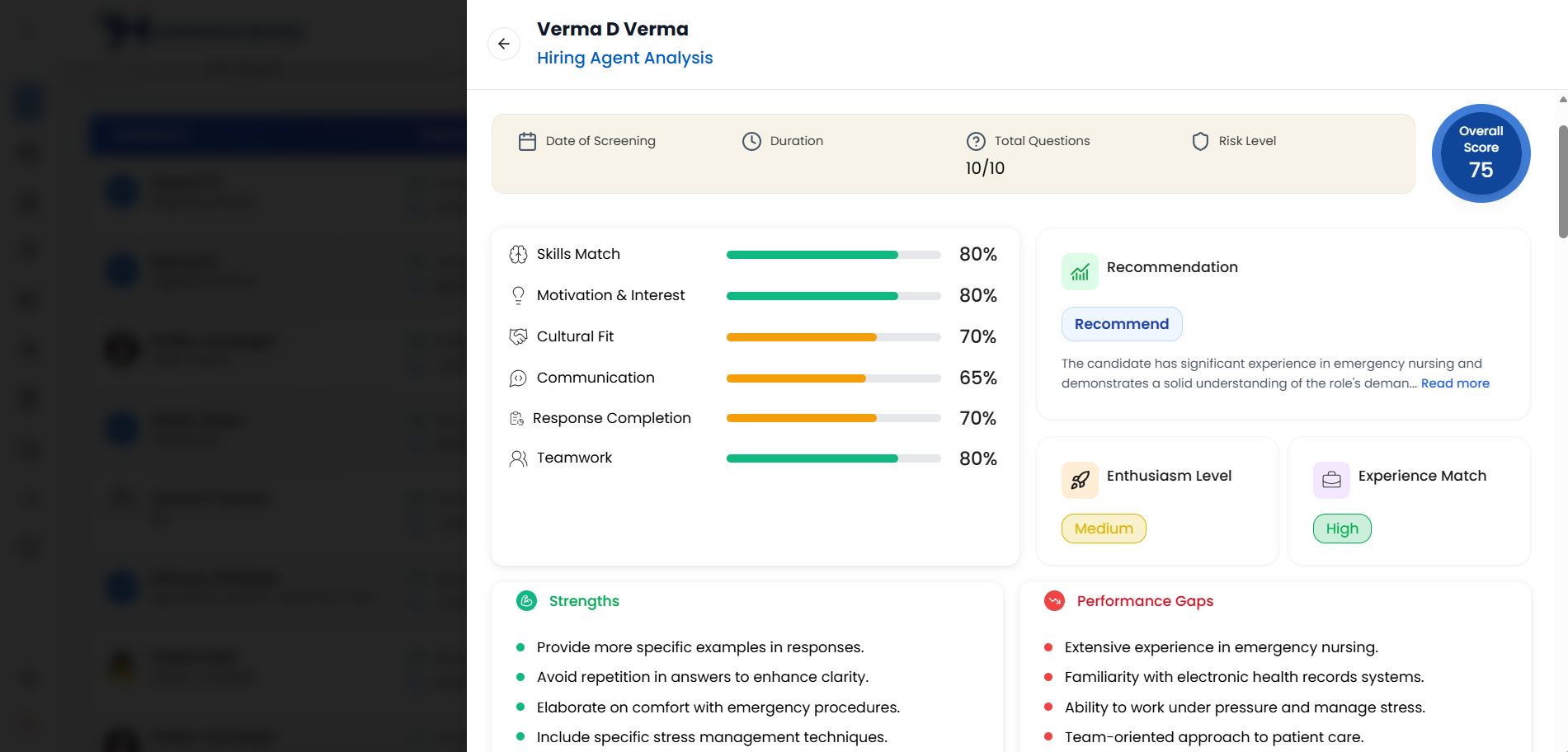
Task: Click the Communication chat bubble icon
Action: [518, 378]
